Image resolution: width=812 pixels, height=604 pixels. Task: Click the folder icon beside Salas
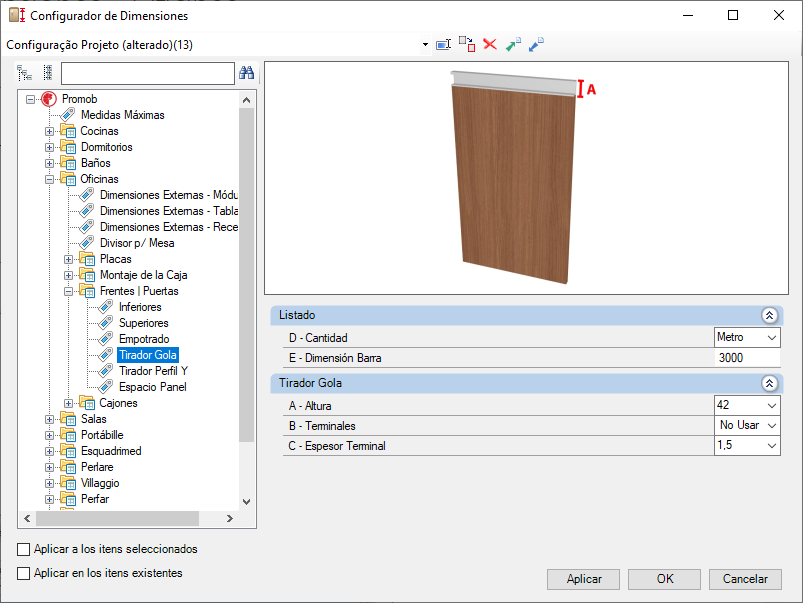click(68, 419)
